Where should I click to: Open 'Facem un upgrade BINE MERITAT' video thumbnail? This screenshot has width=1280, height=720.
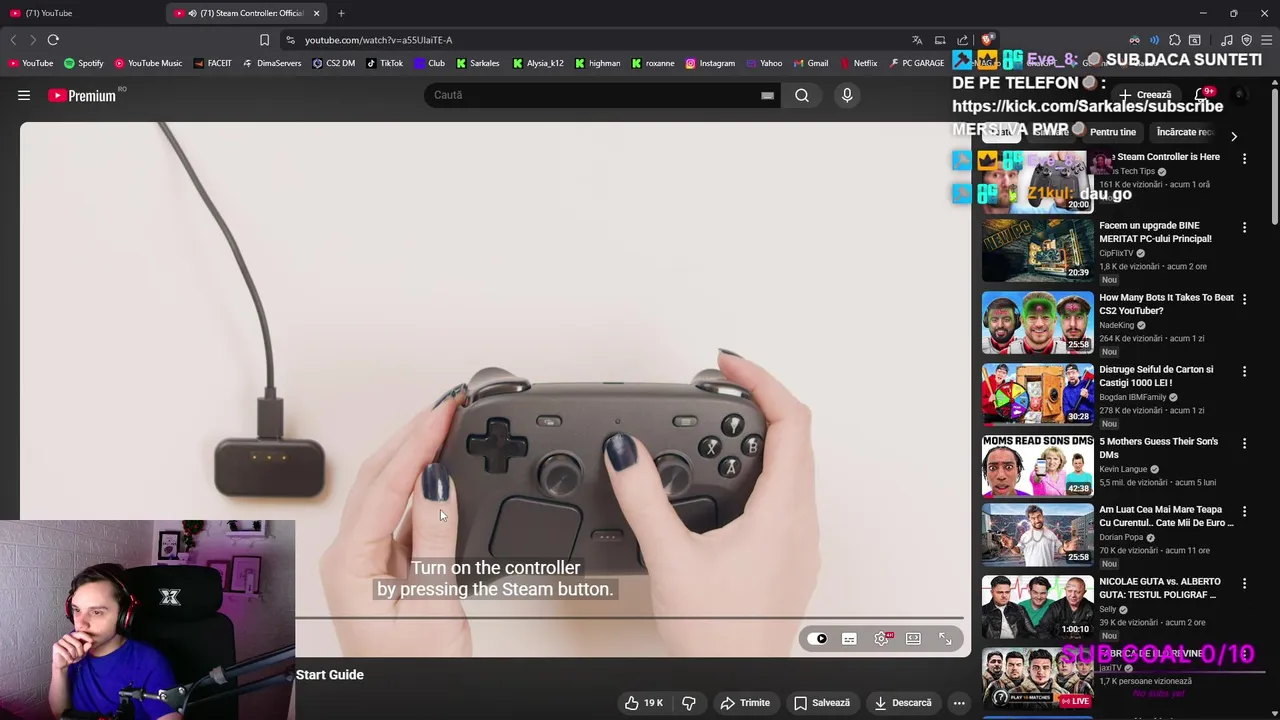click(1037, 250)
